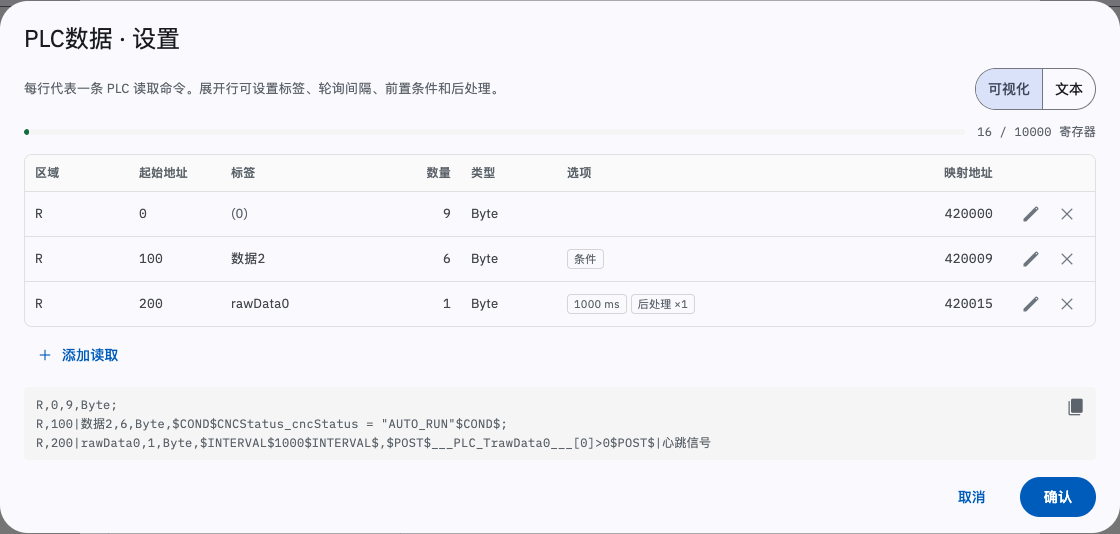Click the 条件 option tag
The image size is (1120, 534).
585,259
